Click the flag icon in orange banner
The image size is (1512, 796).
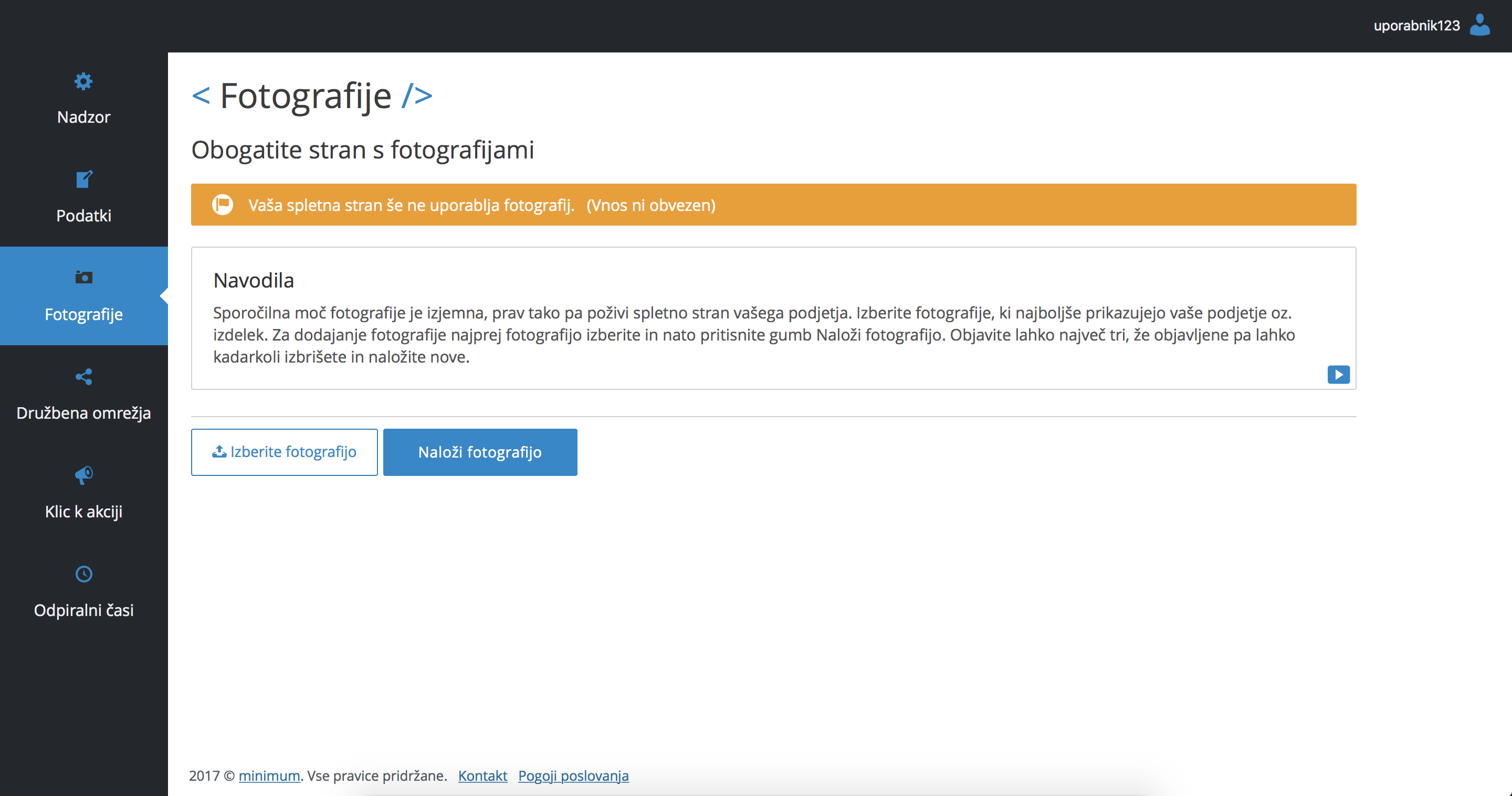pos(223,205)
